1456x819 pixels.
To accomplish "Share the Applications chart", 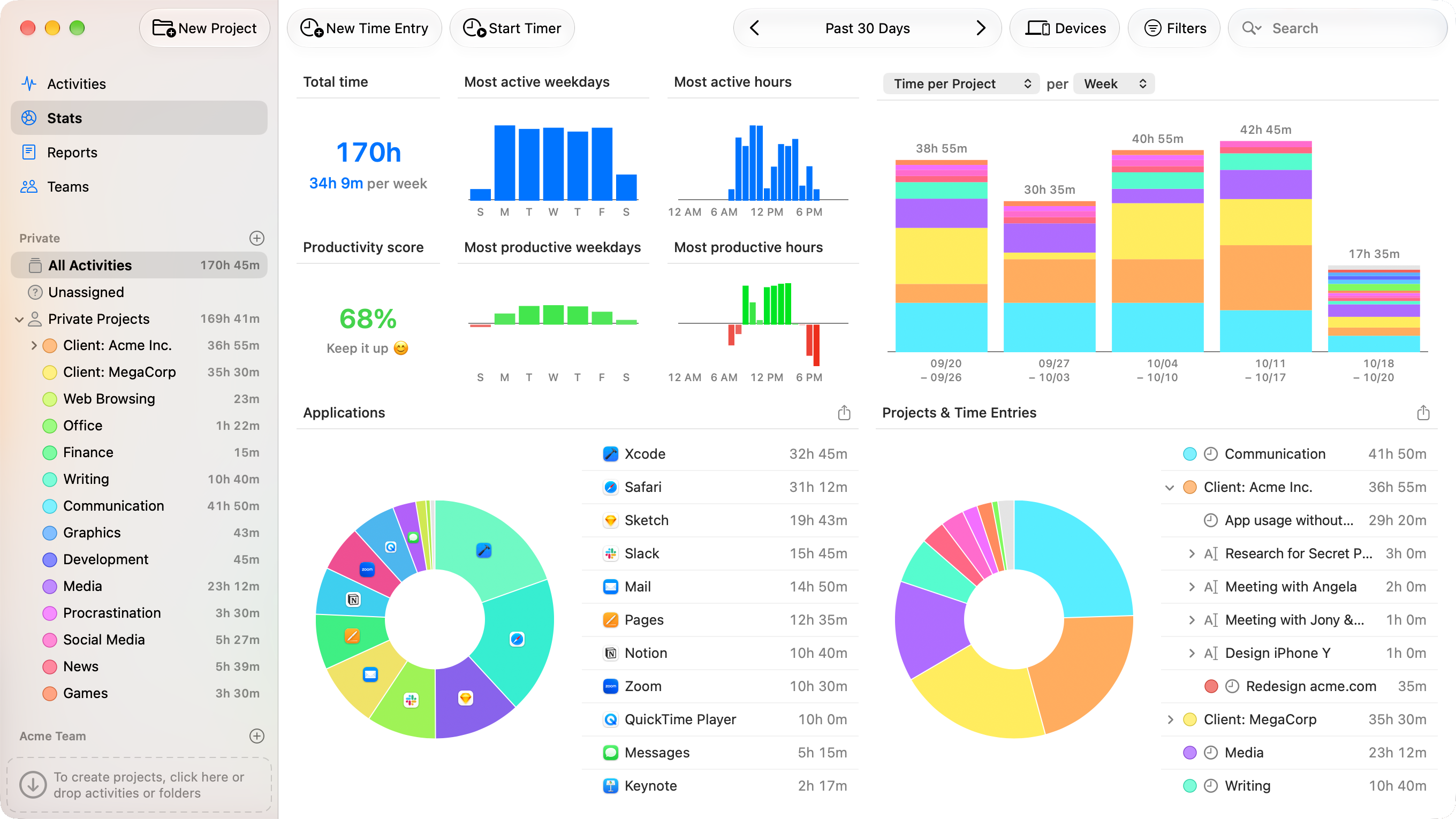I will (844, 413).
